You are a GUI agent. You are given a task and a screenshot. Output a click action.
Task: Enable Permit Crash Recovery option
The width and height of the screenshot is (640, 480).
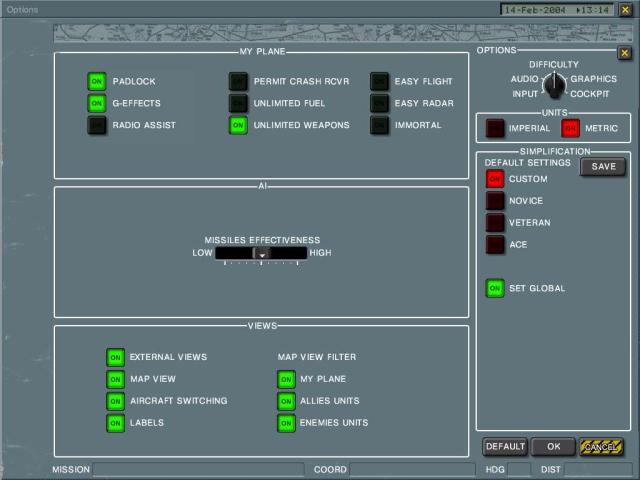point(238,81)
